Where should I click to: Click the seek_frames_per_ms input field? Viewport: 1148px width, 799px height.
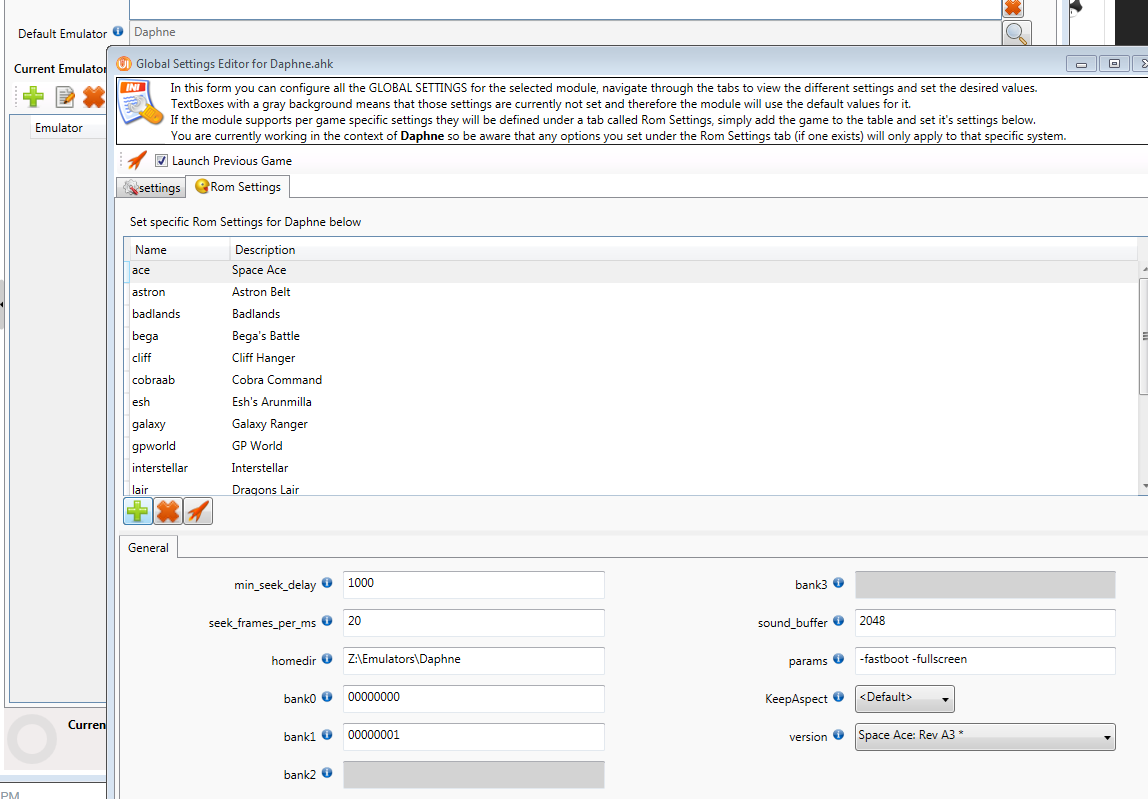pos(474,623)
